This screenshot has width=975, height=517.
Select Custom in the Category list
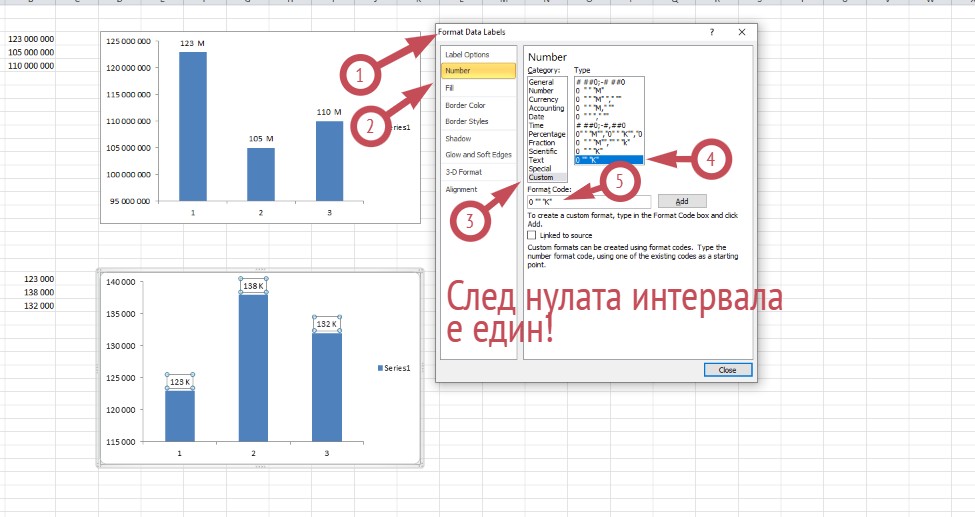pyautogui.click(x=540, y=177)
